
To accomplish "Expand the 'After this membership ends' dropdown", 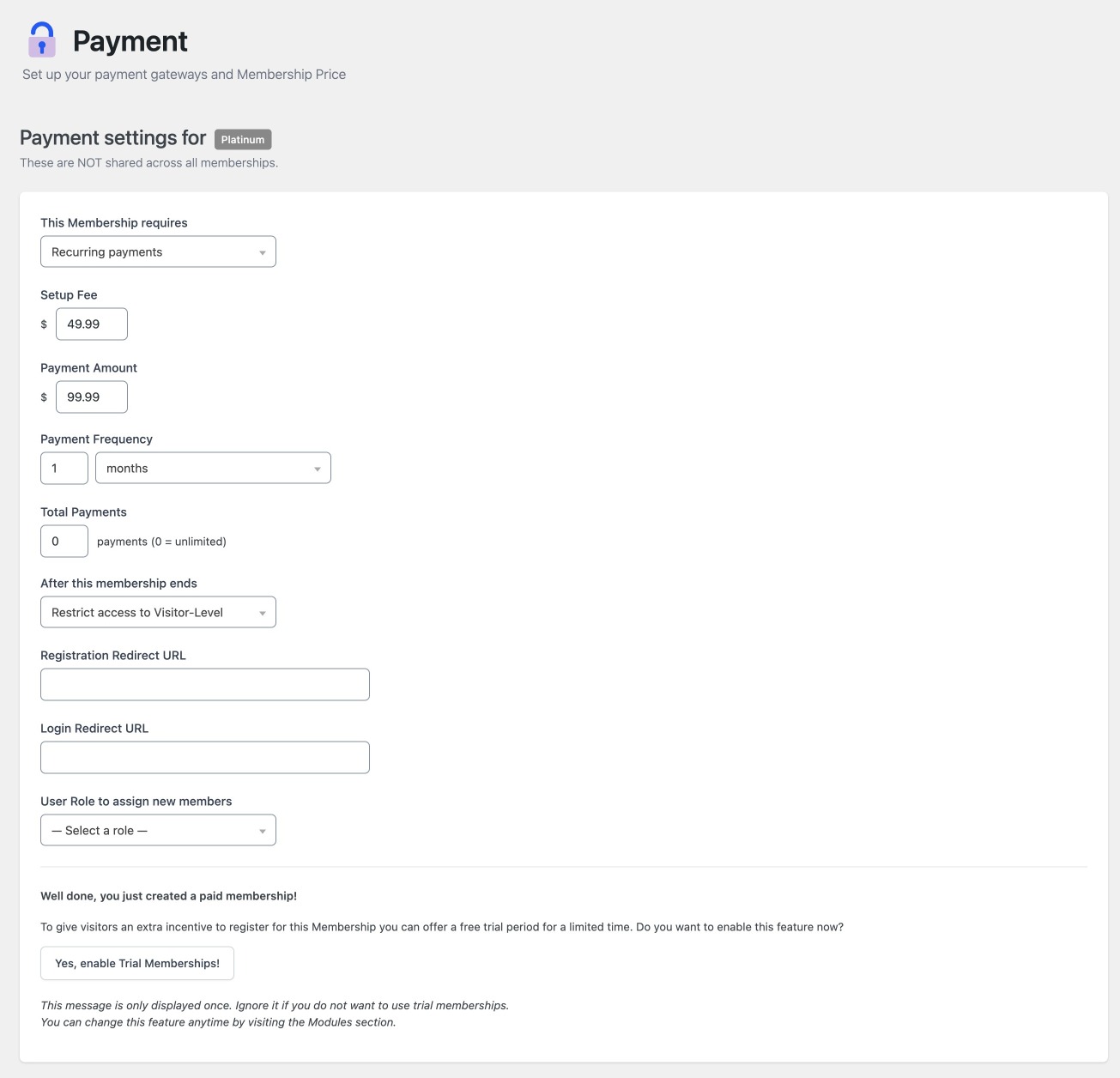I will (x=158, y=612).
